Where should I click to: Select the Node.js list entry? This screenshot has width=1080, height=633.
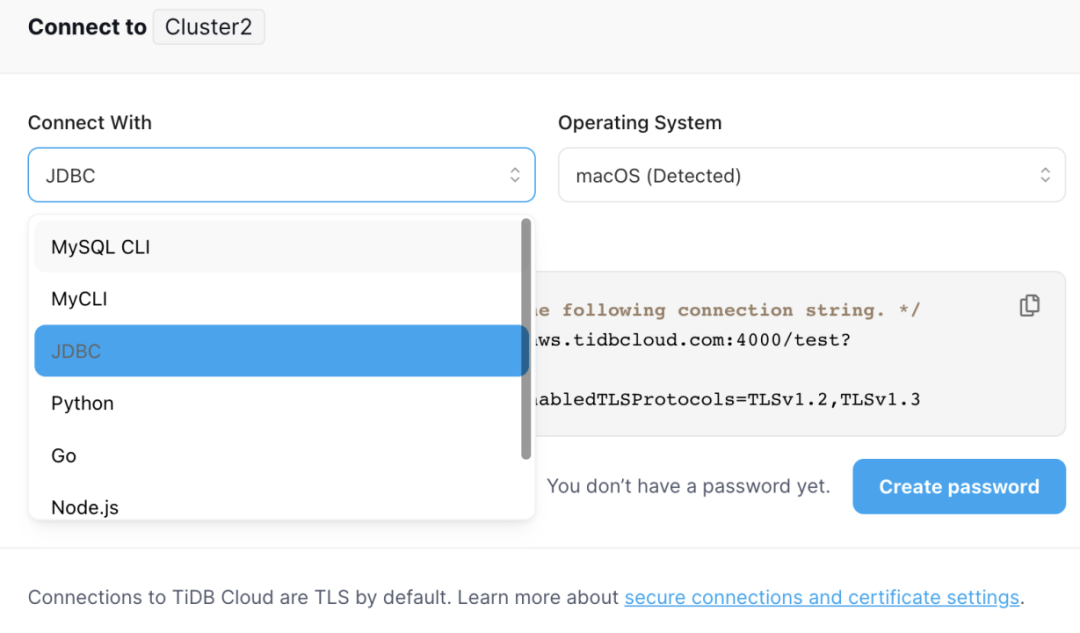point(85,507)
